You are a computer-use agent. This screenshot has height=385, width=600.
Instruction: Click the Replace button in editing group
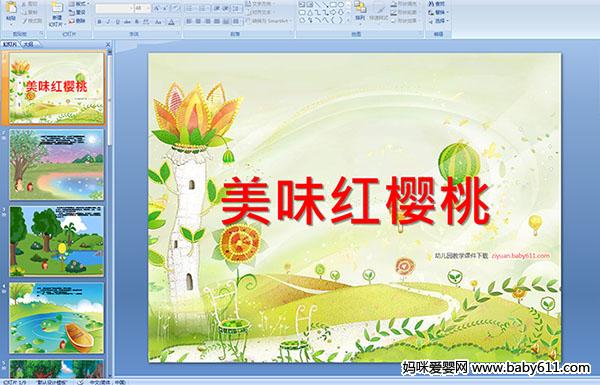(x=438, y=12)
